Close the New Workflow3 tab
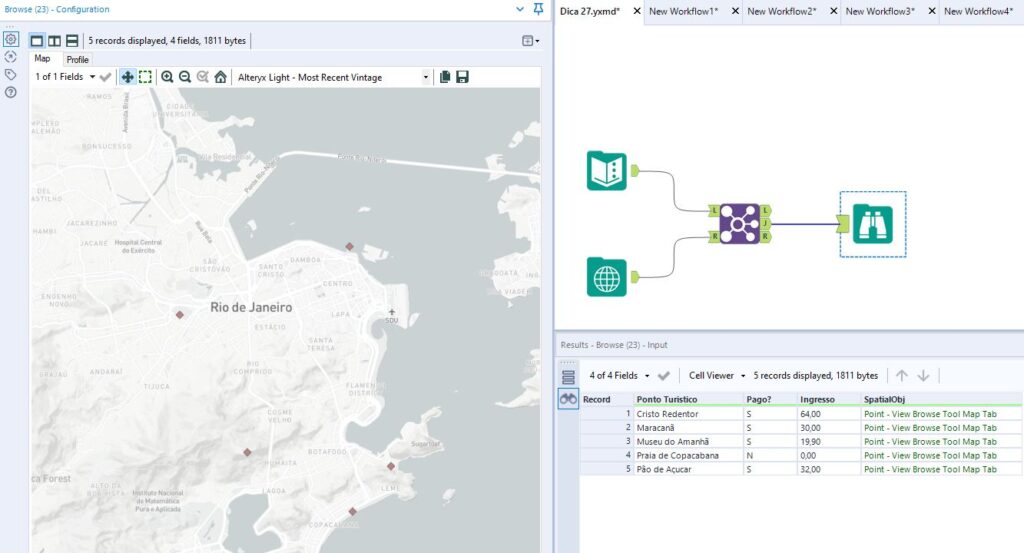This screenshot has width=1024, height=553. point(932,11)
